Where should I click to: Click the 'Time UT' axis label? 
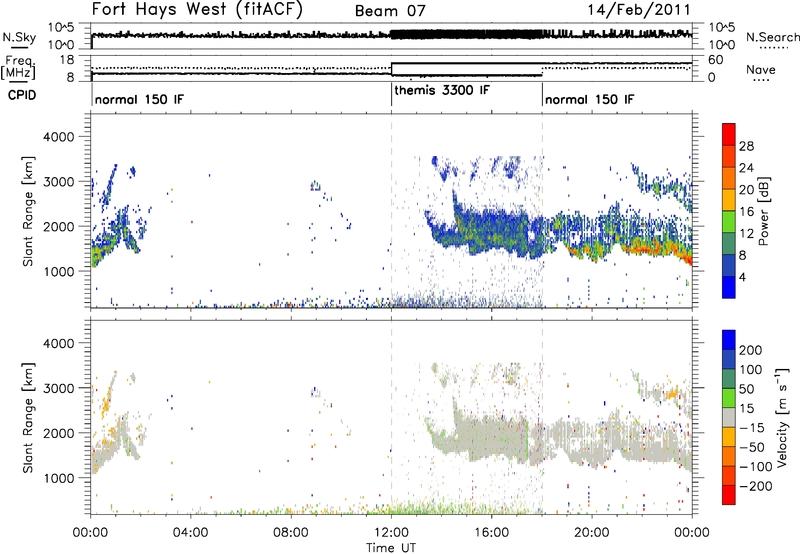[391, 548]
